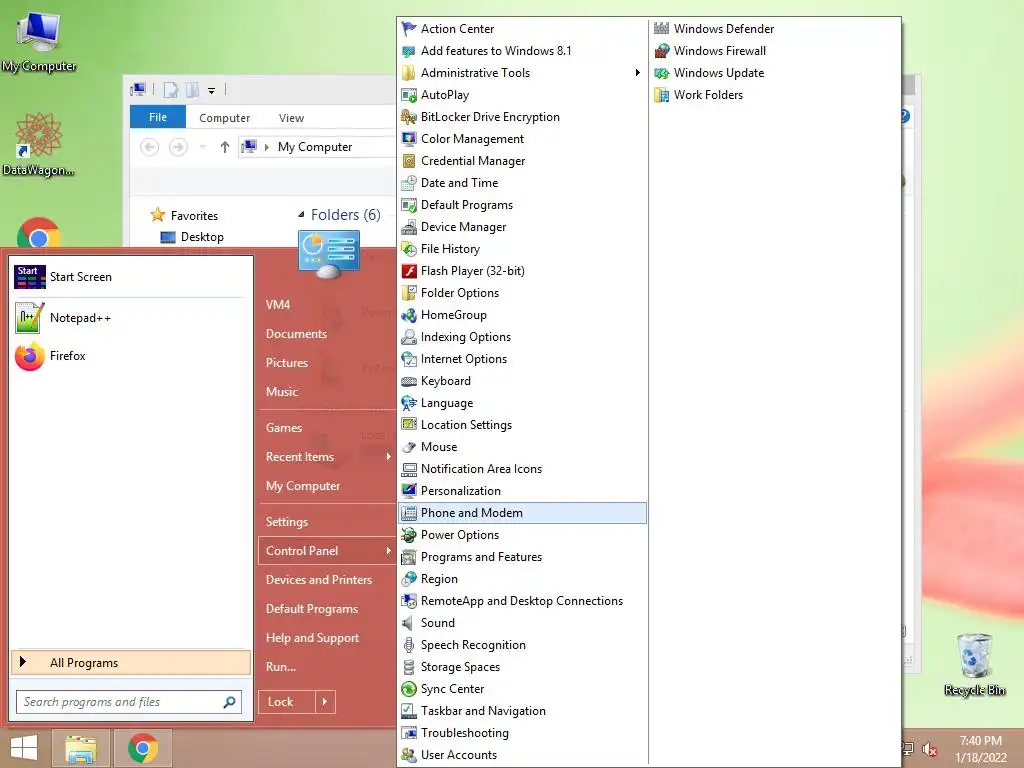This screenshot has width=1024, height=768.
Task: Open Documents from Start menu
Action: coord(296,334)
